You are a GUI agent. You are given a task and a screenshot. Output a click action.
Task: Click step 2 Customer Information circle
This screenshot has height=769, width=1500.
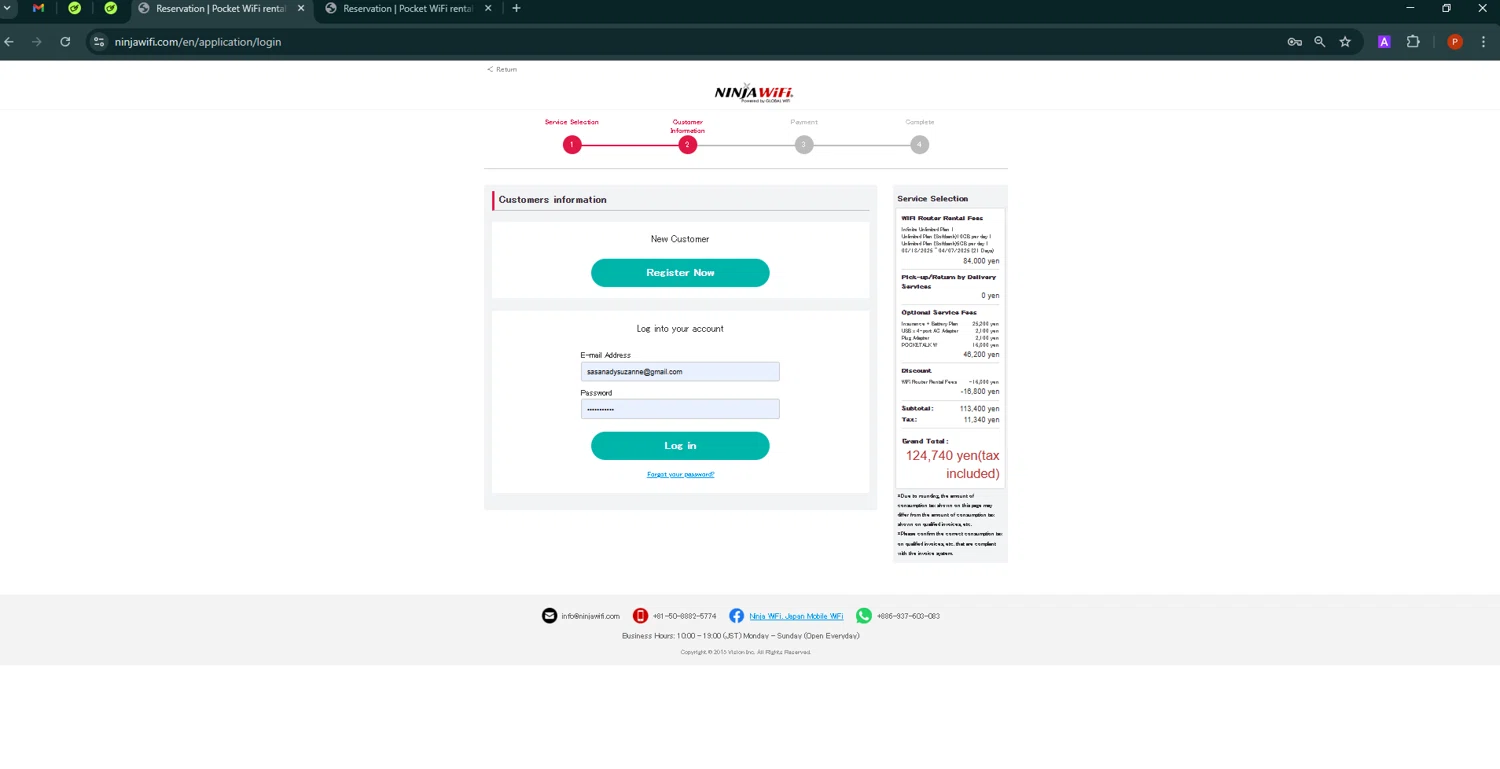tap(687, 145)
